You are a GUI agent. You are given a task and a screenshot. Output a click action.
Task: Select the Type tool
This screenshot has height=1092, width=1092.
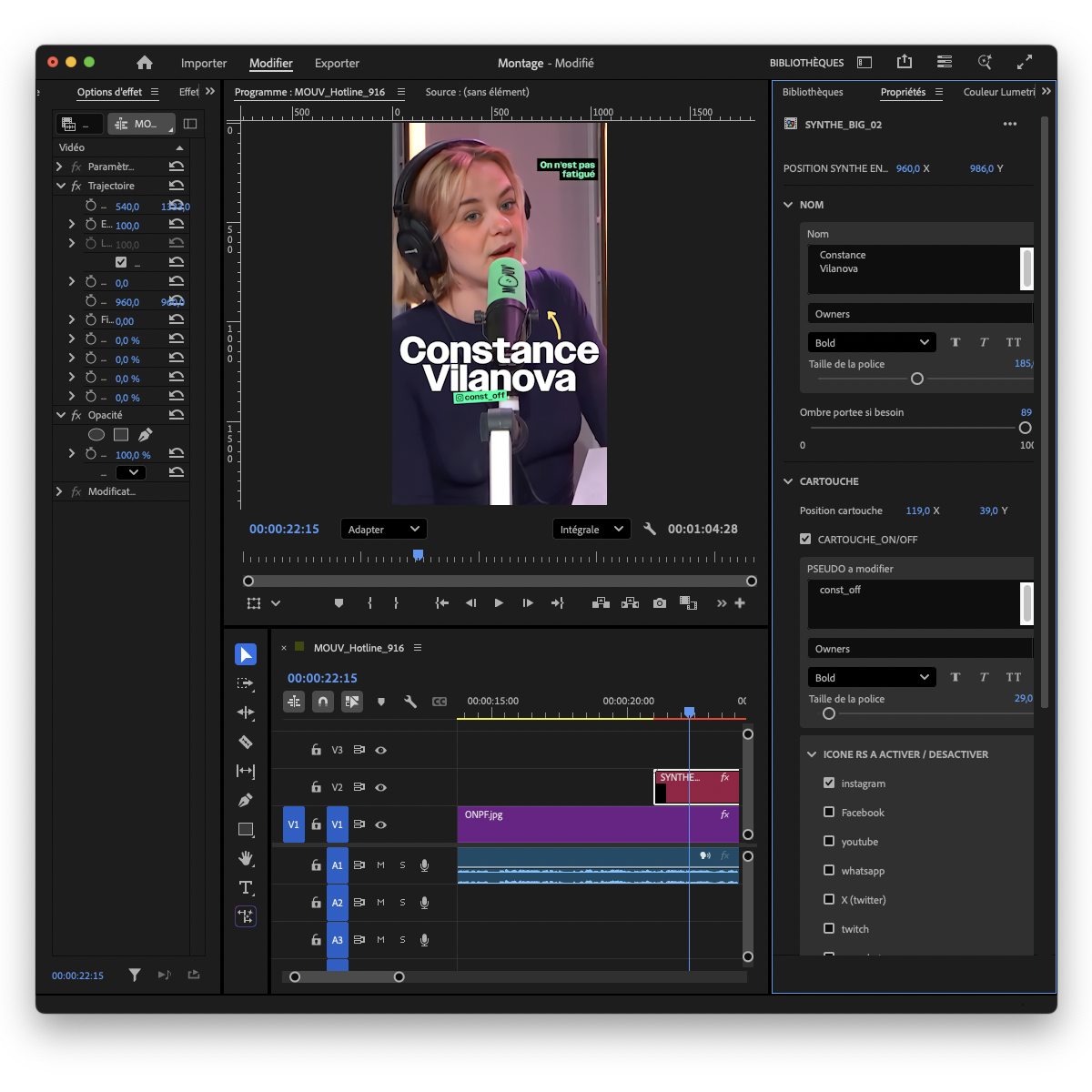click(246, 887)
